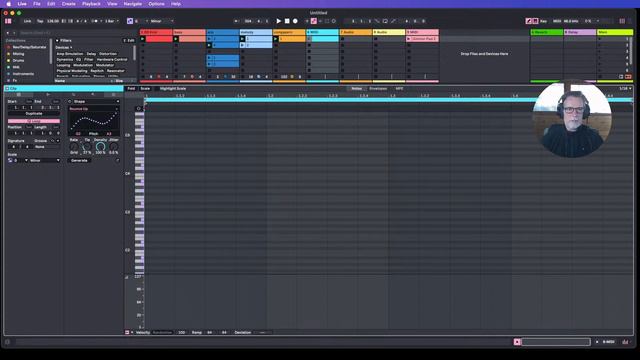Screen dimensions: 640x360
Task: Open the 1 Bar quantization dropdown
Action: point(112,21)
